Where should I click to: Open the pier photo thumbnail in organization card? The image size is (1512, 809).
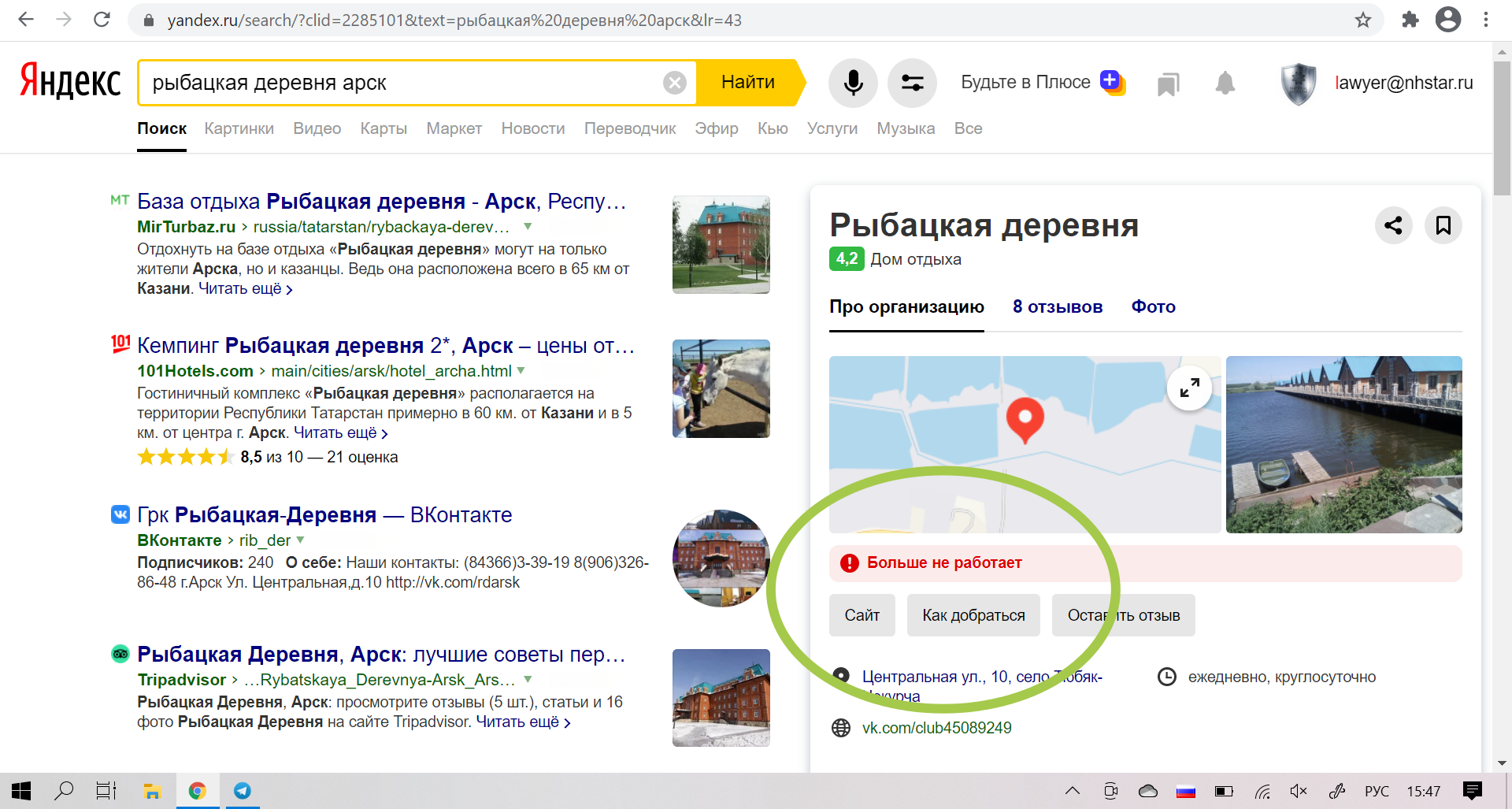pos(1344,444)
